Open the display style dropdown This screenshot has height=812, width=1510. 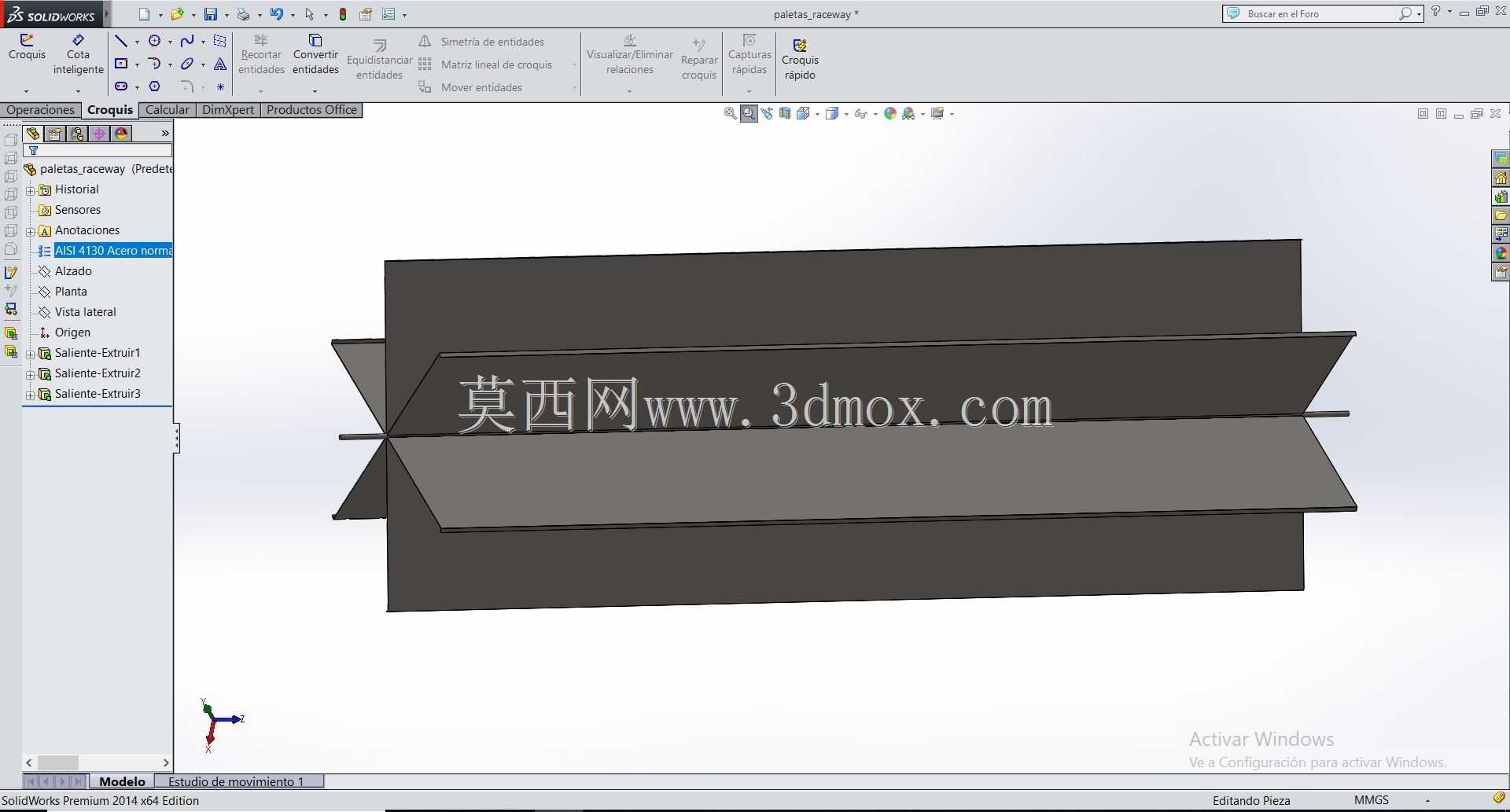point(845,114)
